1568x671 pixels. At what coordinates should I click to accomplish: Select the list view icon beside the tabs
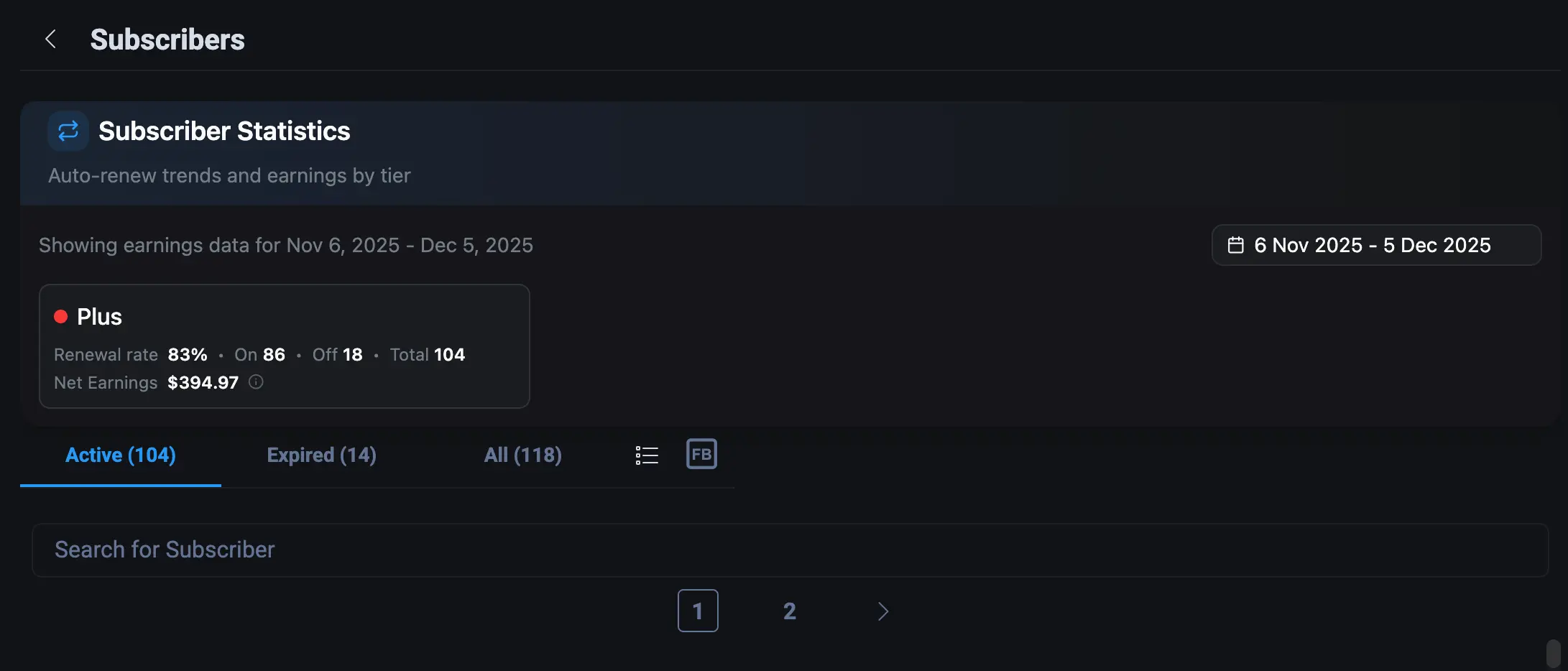tap(646, 454)
